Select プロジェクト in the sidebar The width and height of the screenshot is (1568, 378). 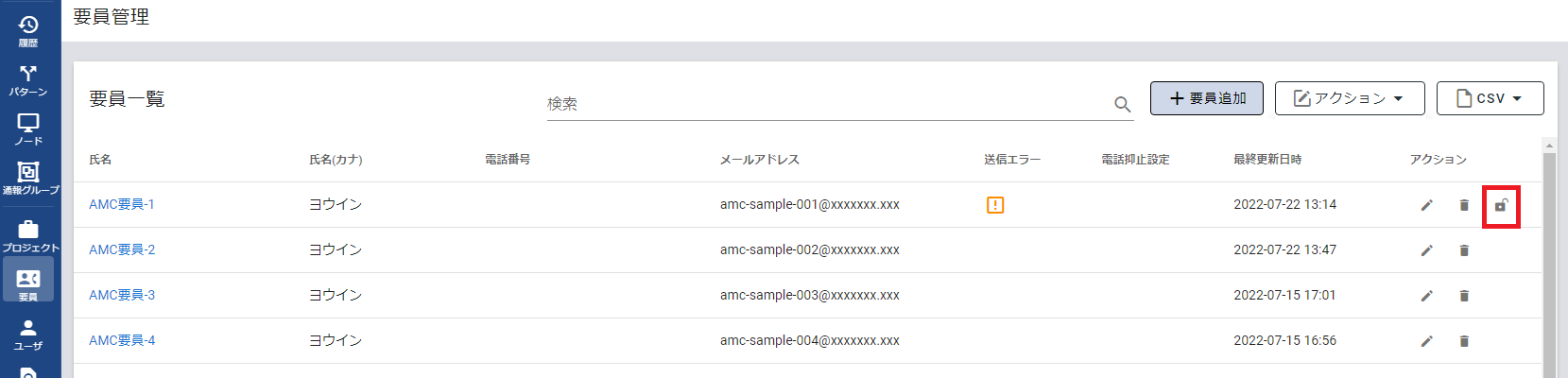pyautogui.click(x=29, y=236)
